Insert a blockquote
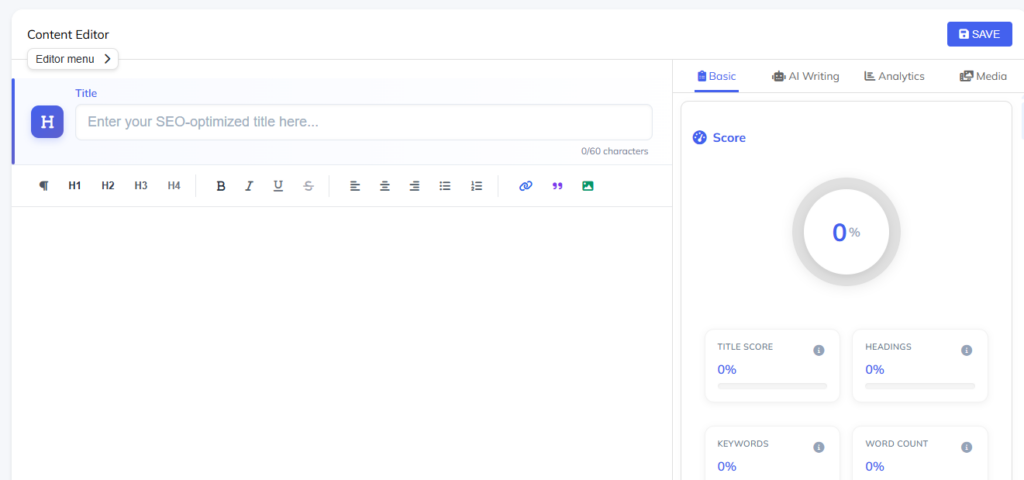1024x480 pixels. [557, 186]
